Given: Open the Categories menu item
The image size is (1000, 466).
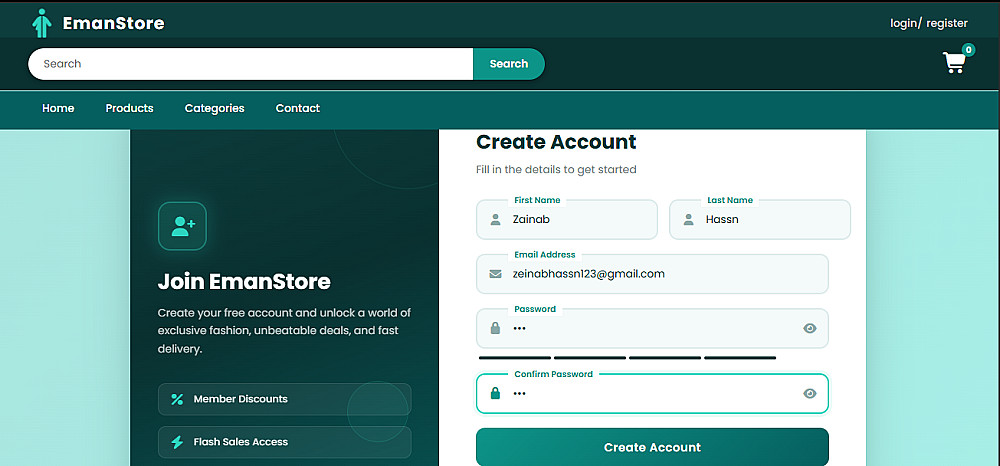Looking at the screenshot, I should click(214, 108).
